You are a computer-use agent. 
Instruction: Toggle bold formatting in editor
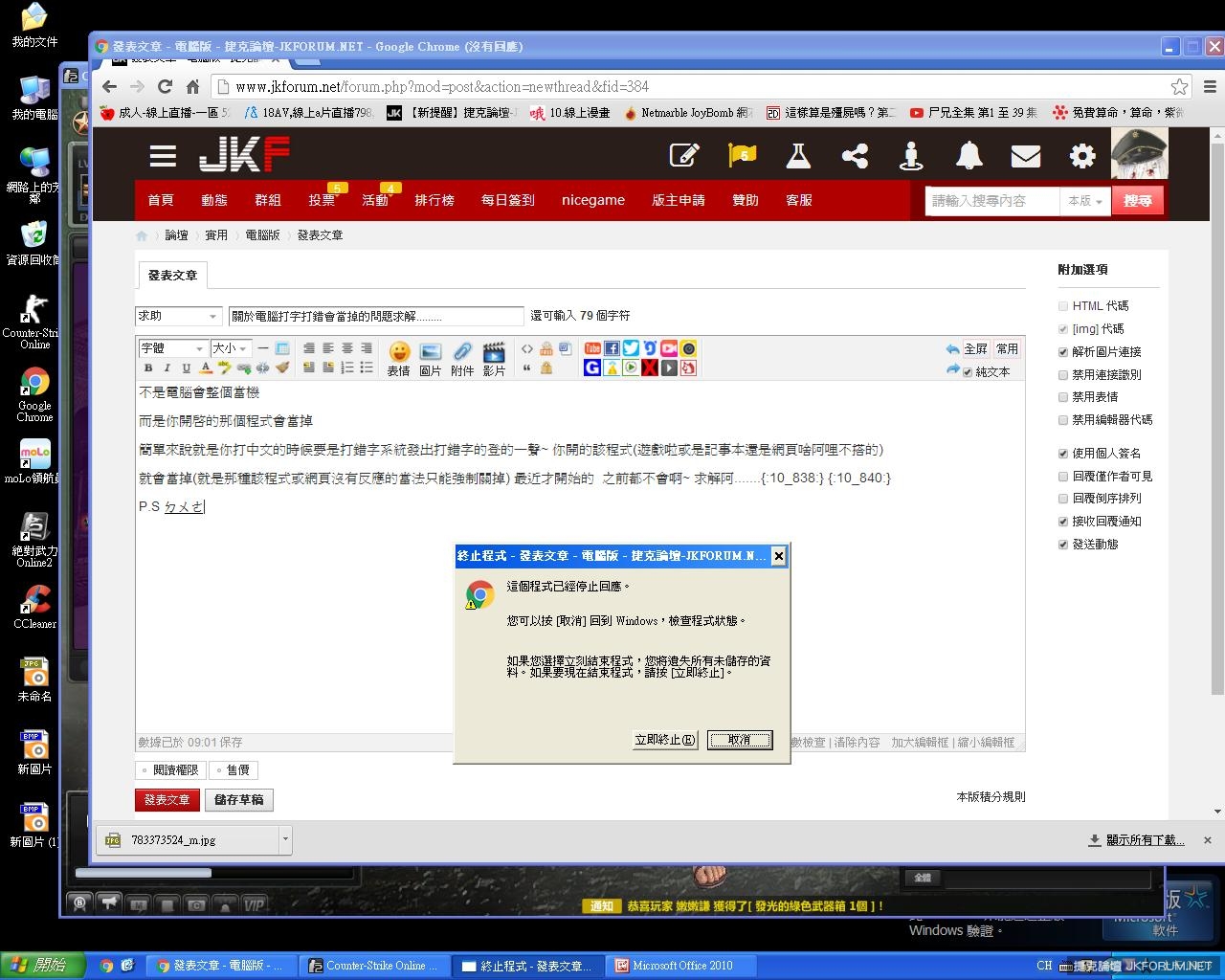(x=148, y=367)
